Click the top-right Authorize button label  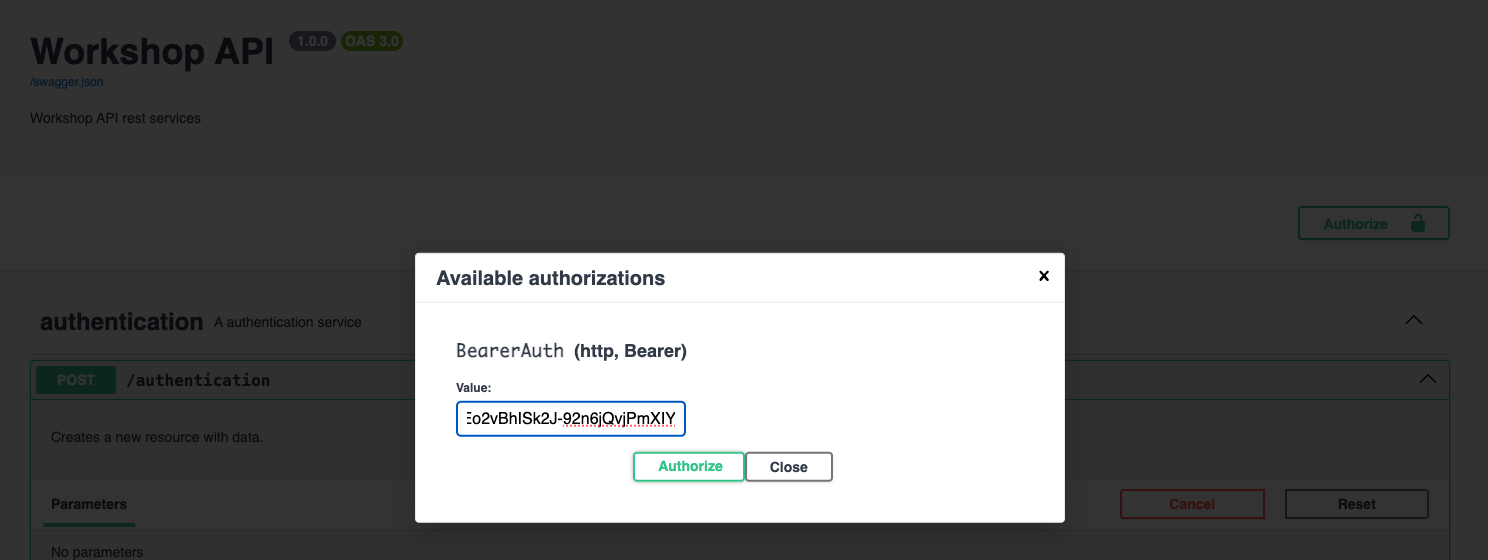pyautogui.click(x=1355, y=224)
